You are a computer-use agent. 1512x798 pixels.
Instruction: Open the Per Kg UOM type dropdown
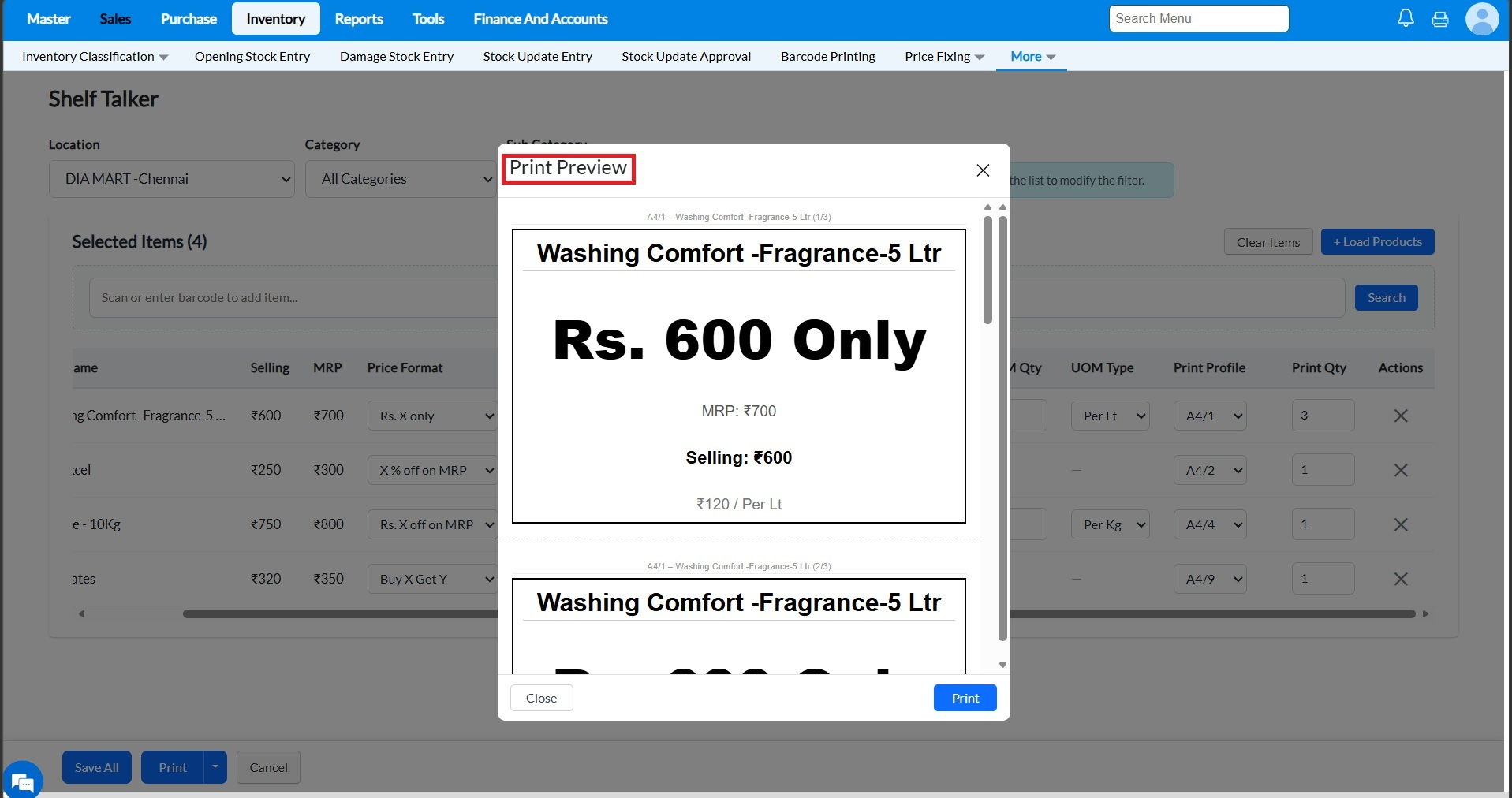pos(1110,524)
